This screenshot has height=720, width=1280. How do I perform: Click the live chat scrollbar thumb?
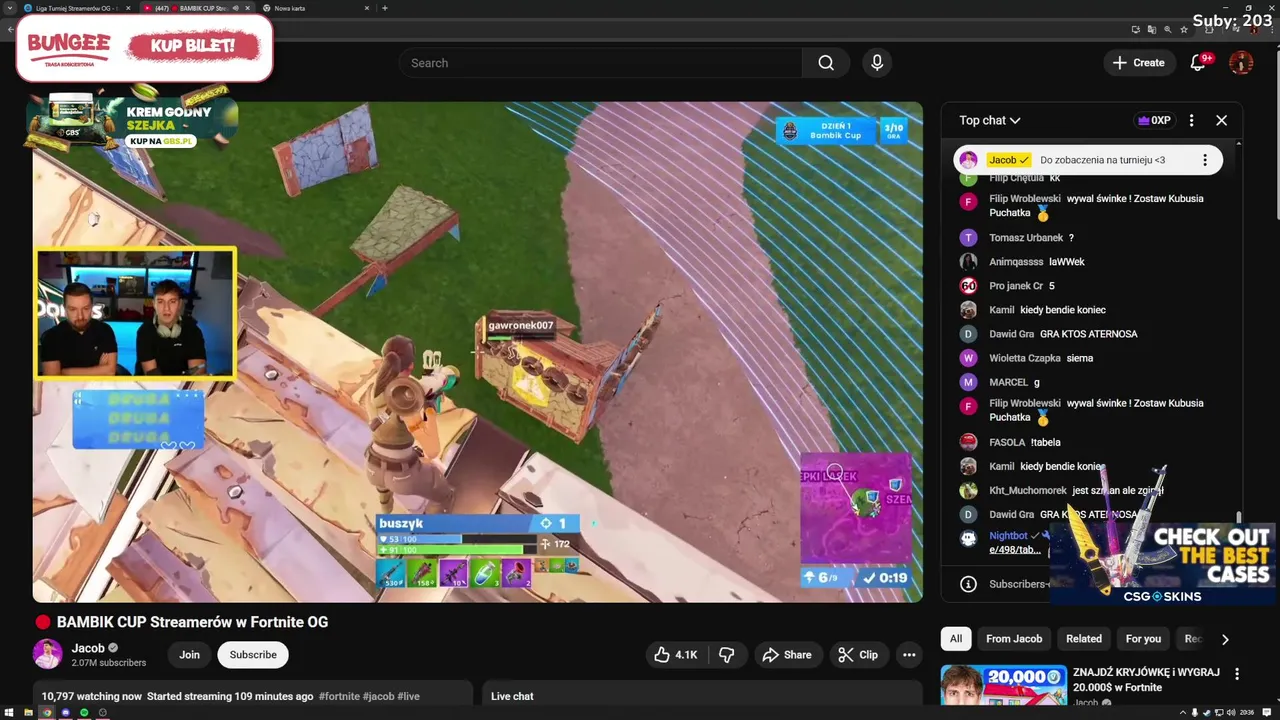pyautogui.click(x=1238, y=517)
